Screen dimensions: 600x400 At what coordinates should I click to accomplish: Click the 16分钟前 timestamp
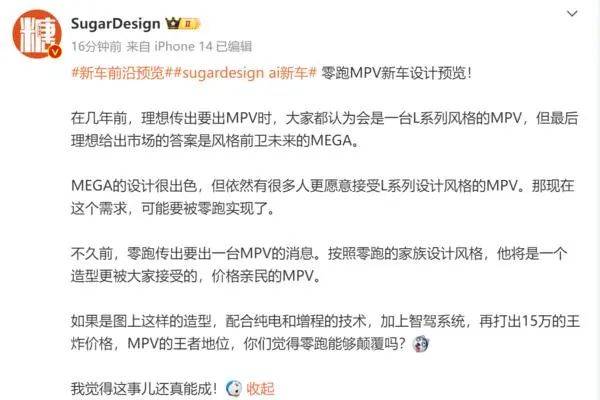point(96,47)
